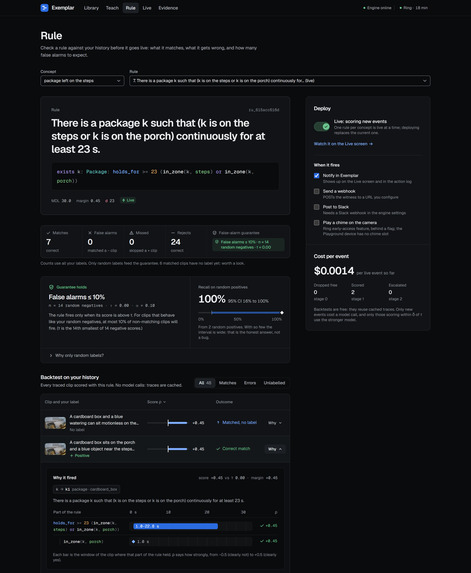Image resolution: width=471 pixels, height=573 pixels.
Task: Open the watering can clip thumbnail
Action: tap(55, 423)
